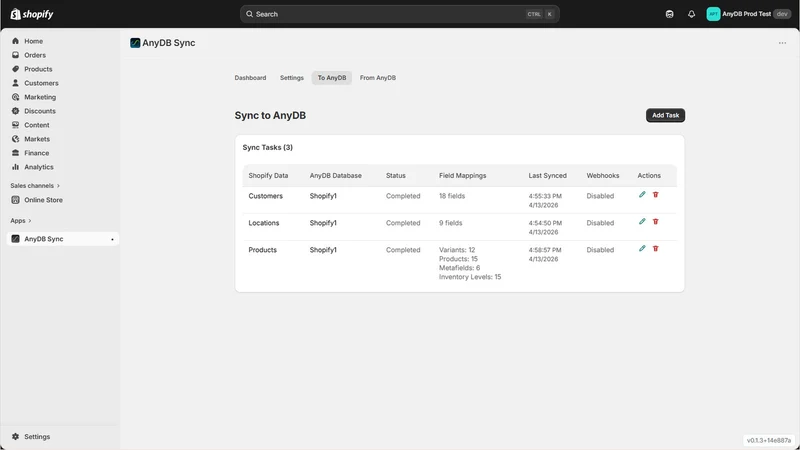This screenshot has width=800, height=450.
Task: Click the Webhooks column header
Action: click(603, 176)
